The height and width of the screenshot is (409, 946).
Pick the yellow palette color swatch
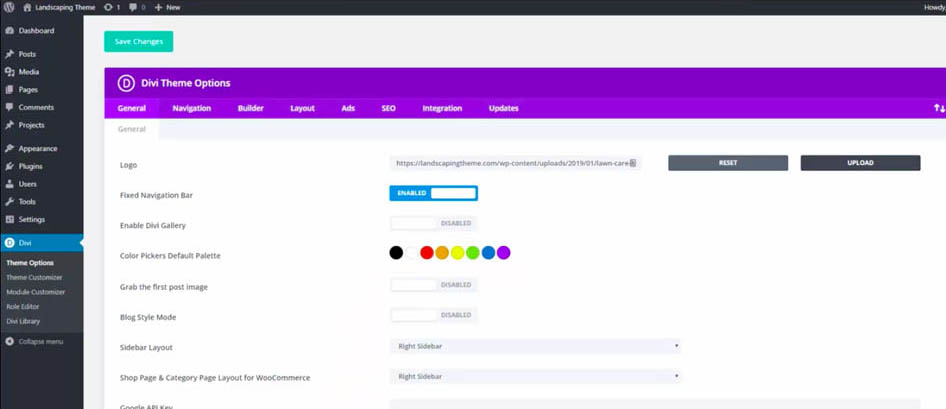click(457, 253)
